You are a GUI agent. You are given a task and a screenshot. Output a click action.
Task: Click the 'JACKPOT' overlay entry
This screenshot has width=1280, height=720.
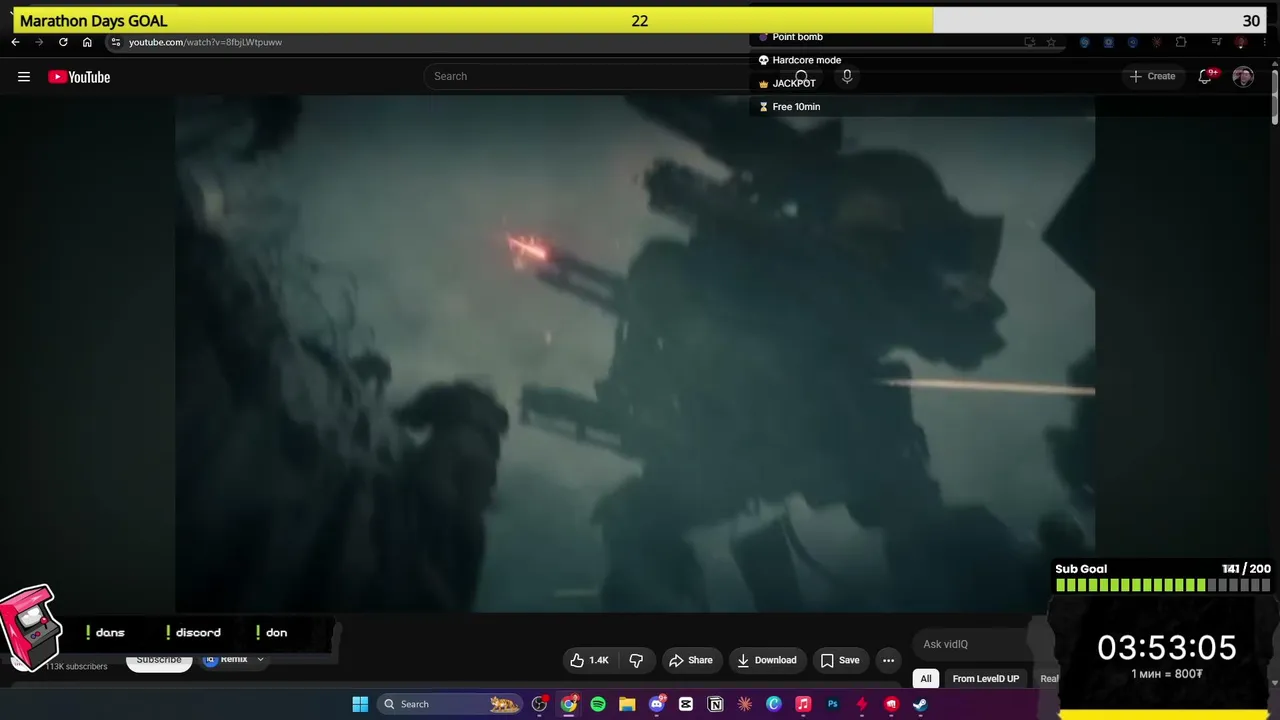793,83
